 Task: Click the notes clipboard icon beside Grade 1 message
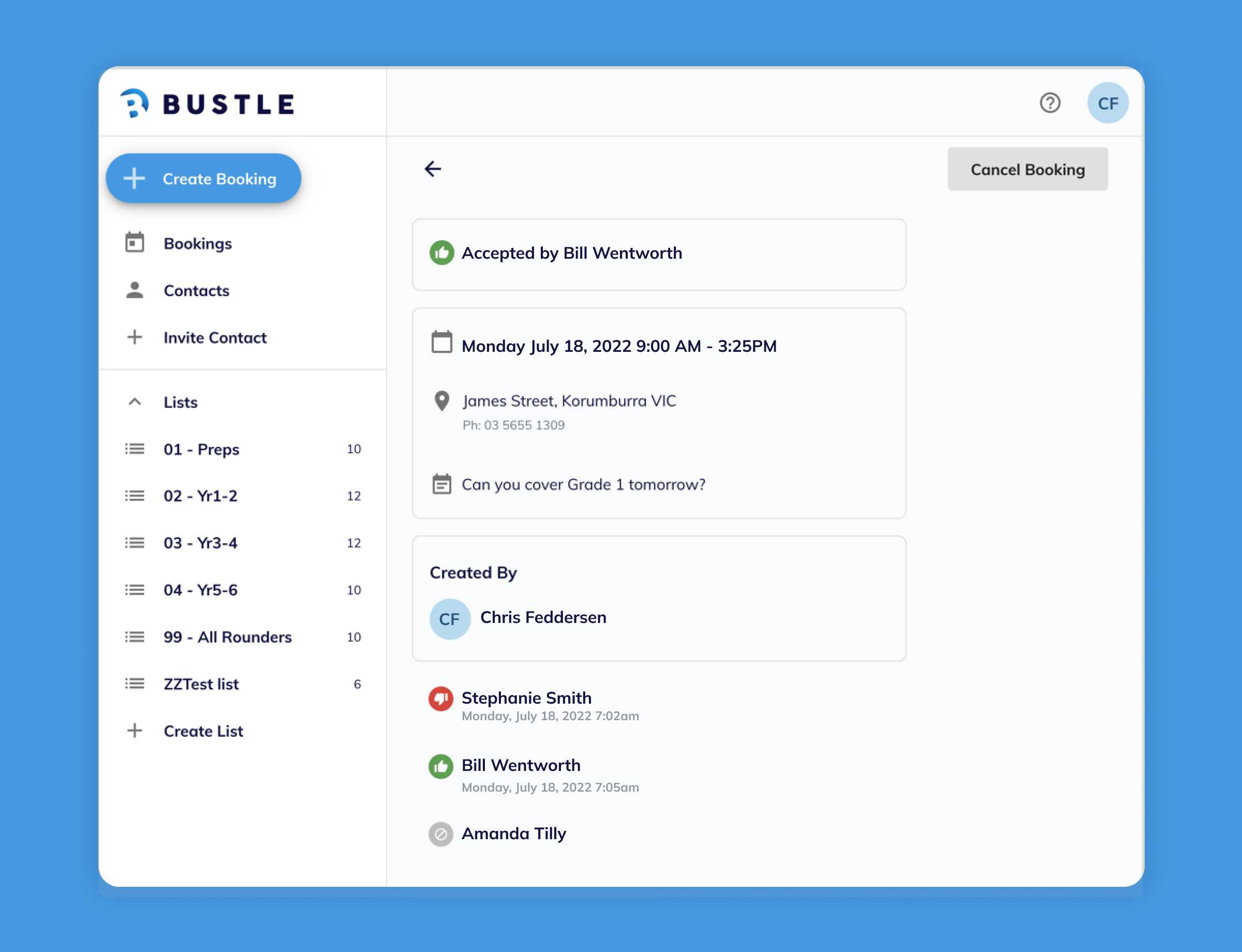[441, 484]
